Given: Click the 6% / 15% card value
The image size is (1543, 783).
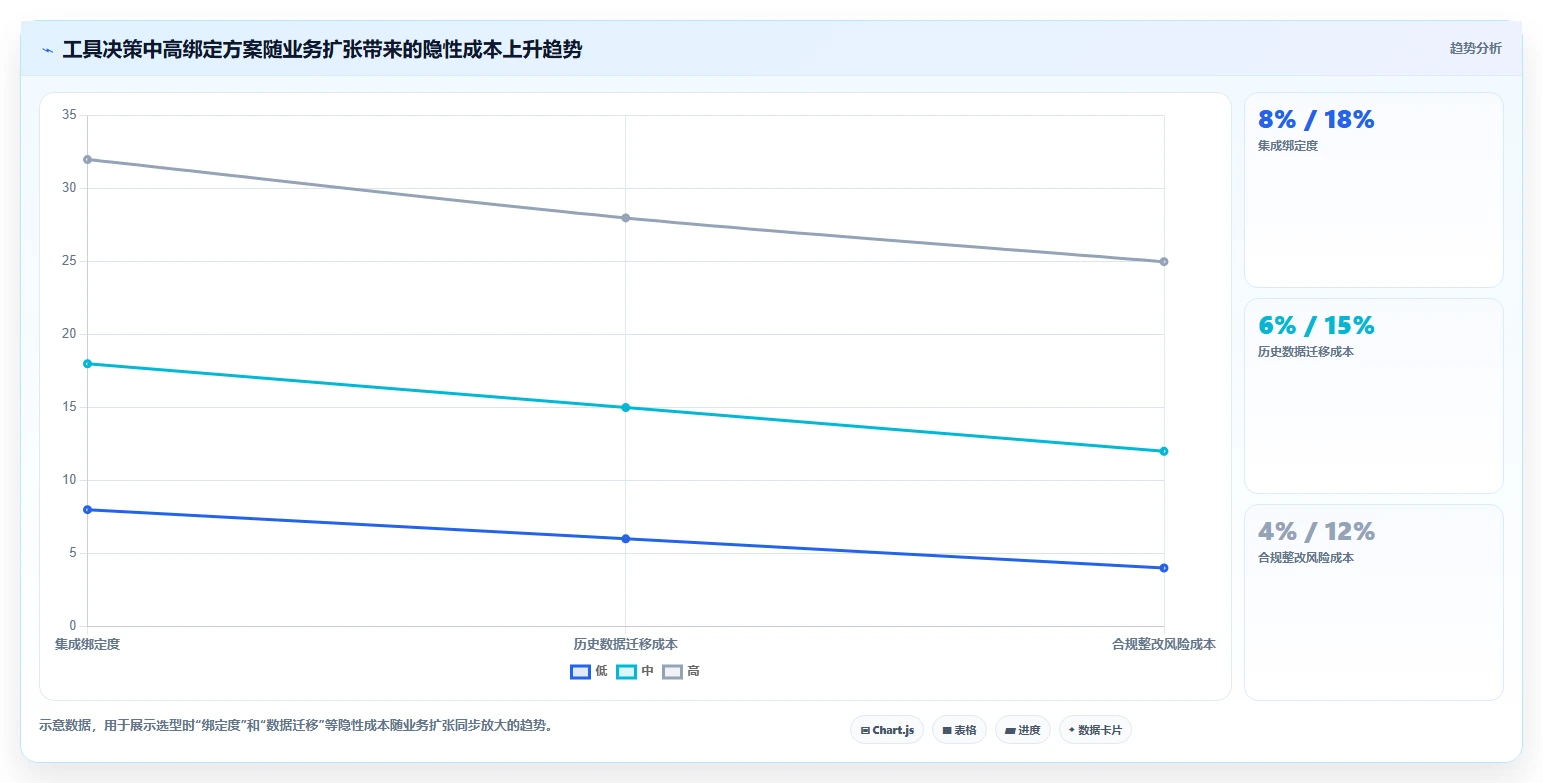Looking at the screenshot, I should [x=1316, y=326].
